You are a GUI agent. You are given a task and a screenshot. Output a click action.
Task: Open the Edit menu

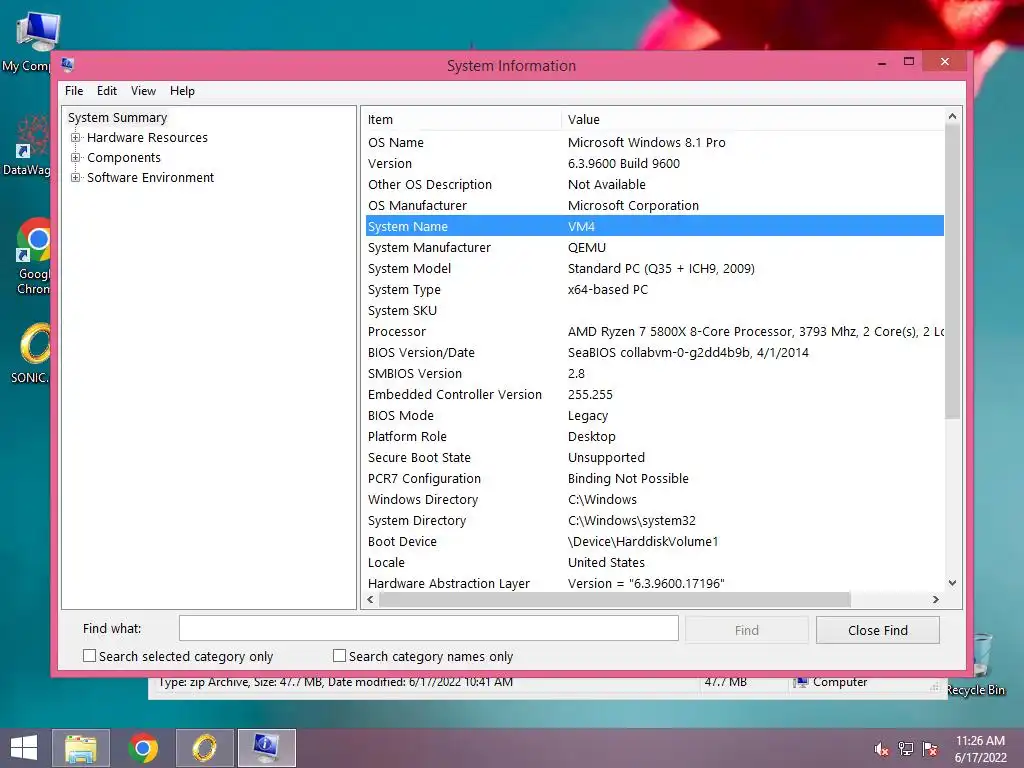click(106, 91)
